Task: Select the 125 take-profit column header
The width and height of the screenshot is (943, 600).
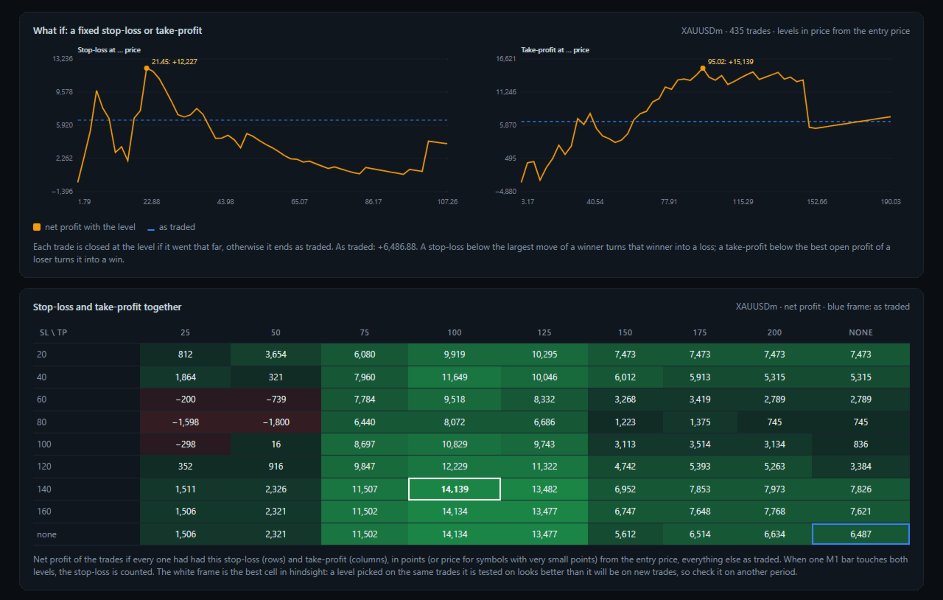Action: (x=544, y=332)
